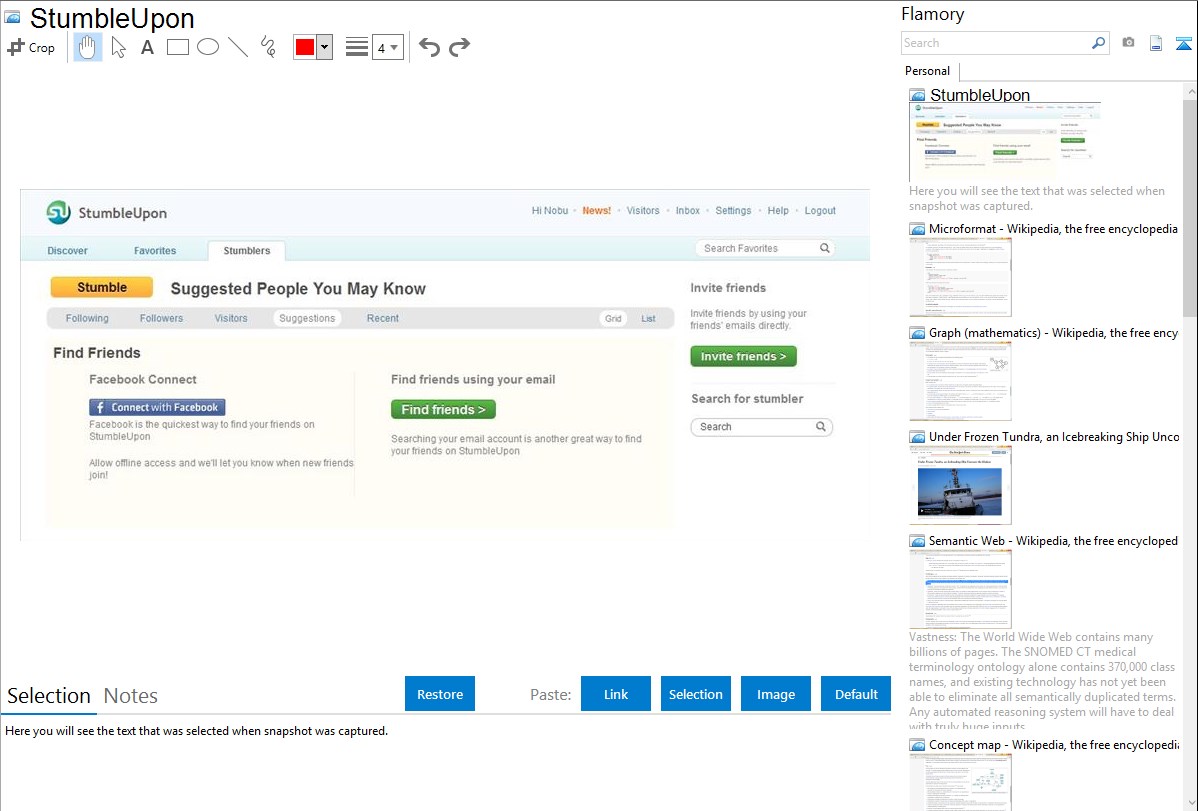Image resolution: width=1198 pixels, height=811 pixels.
Task: Select the Crop tool
Action: point(31,47)
